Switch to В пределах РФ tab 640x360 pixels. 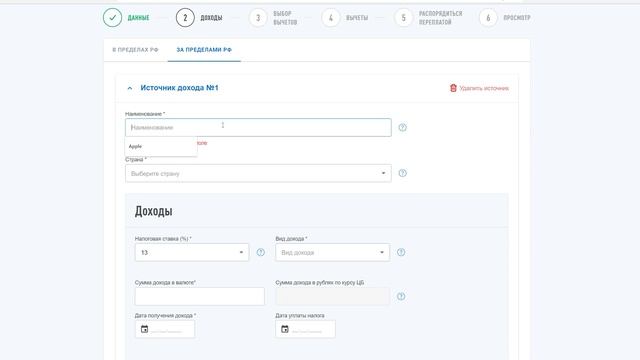[136, 50]
